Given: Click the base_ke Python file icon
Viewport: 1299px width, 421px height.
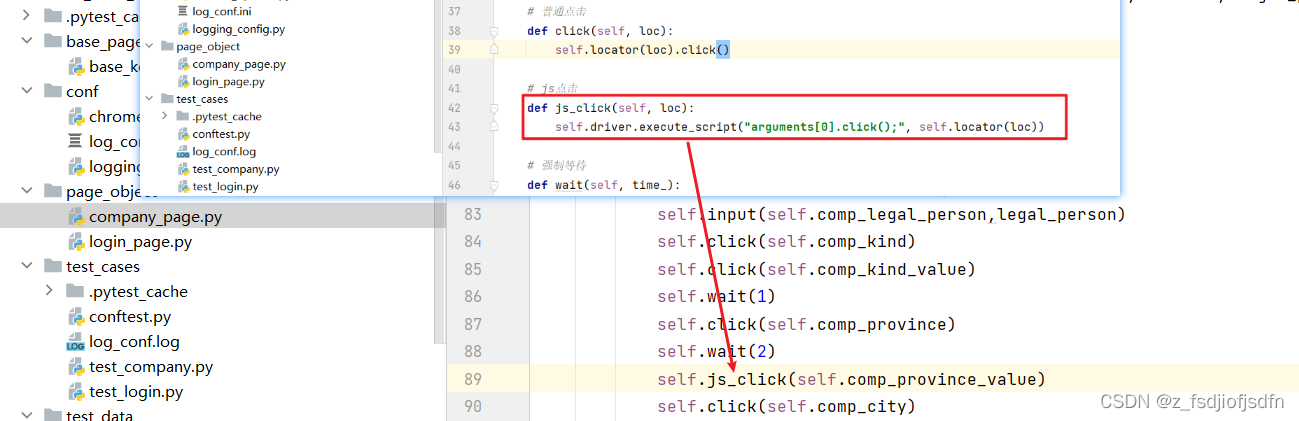Looking at the screenshot, I should pos(75,67).
